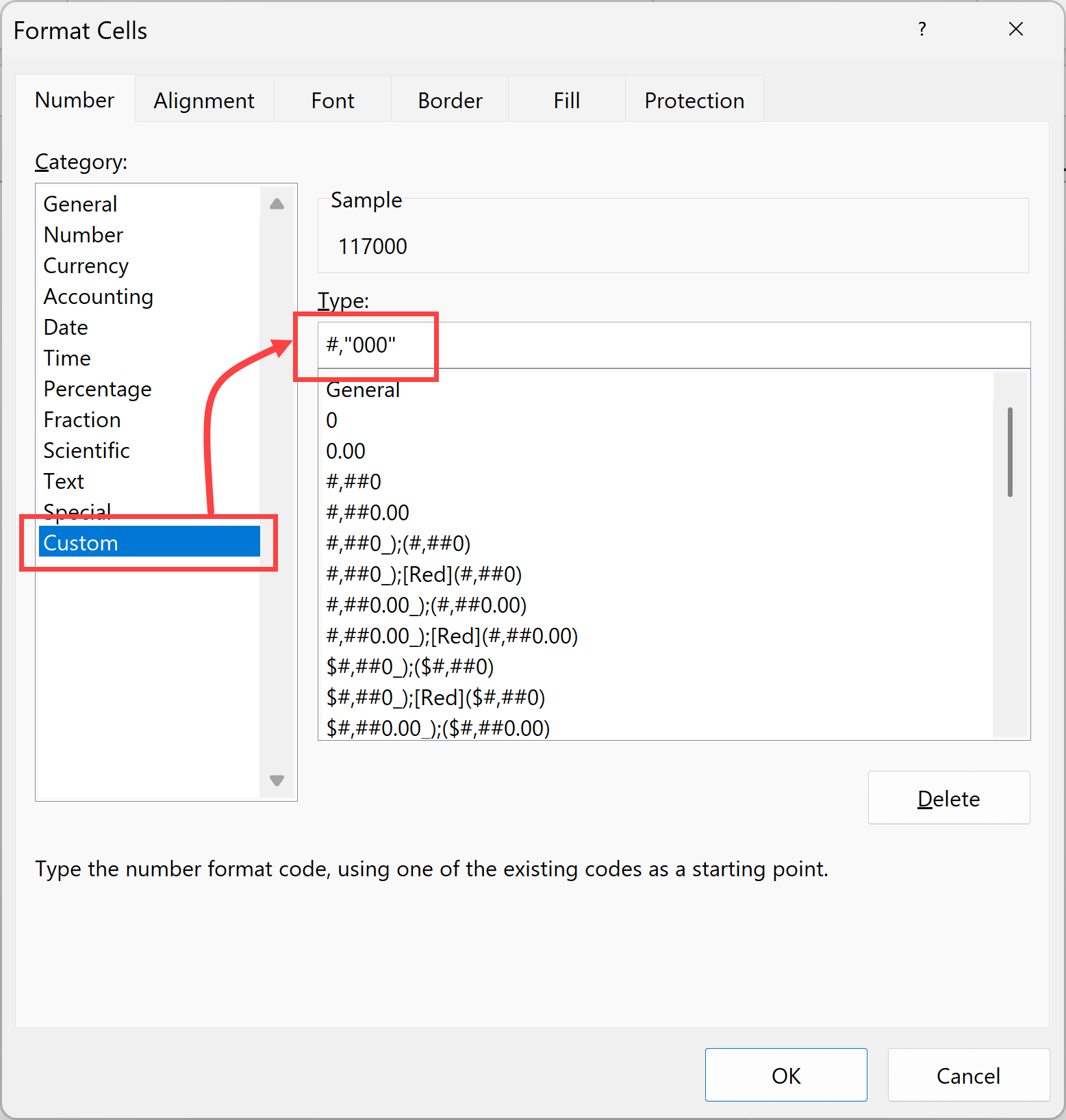
Task: Pick the Percentage category
Action: [149, 389]
